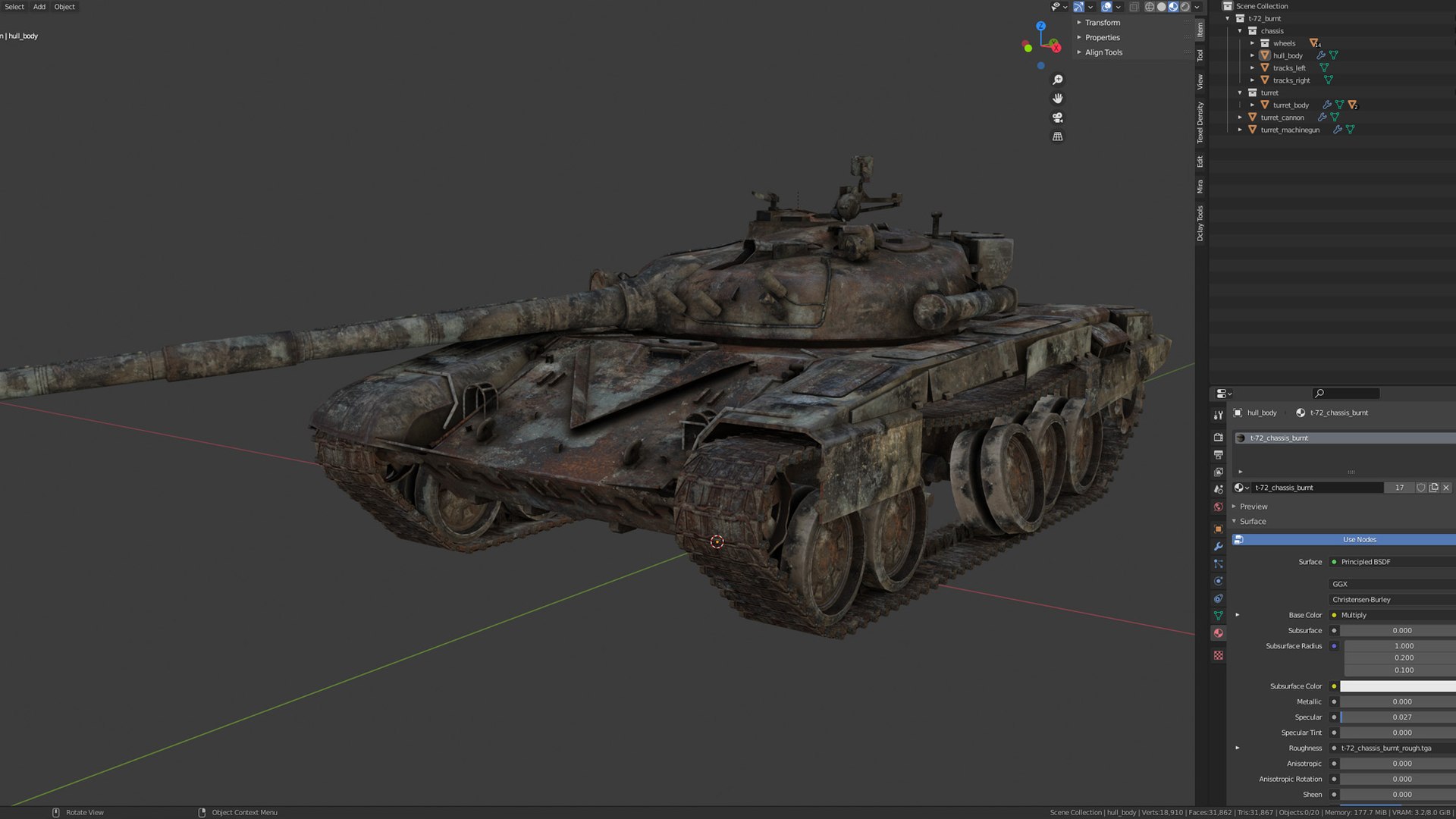1456x819 pixels.
Task: Open the Object Data mesh tab icon
Action: pyautogui.click(x=1219, y=616)
